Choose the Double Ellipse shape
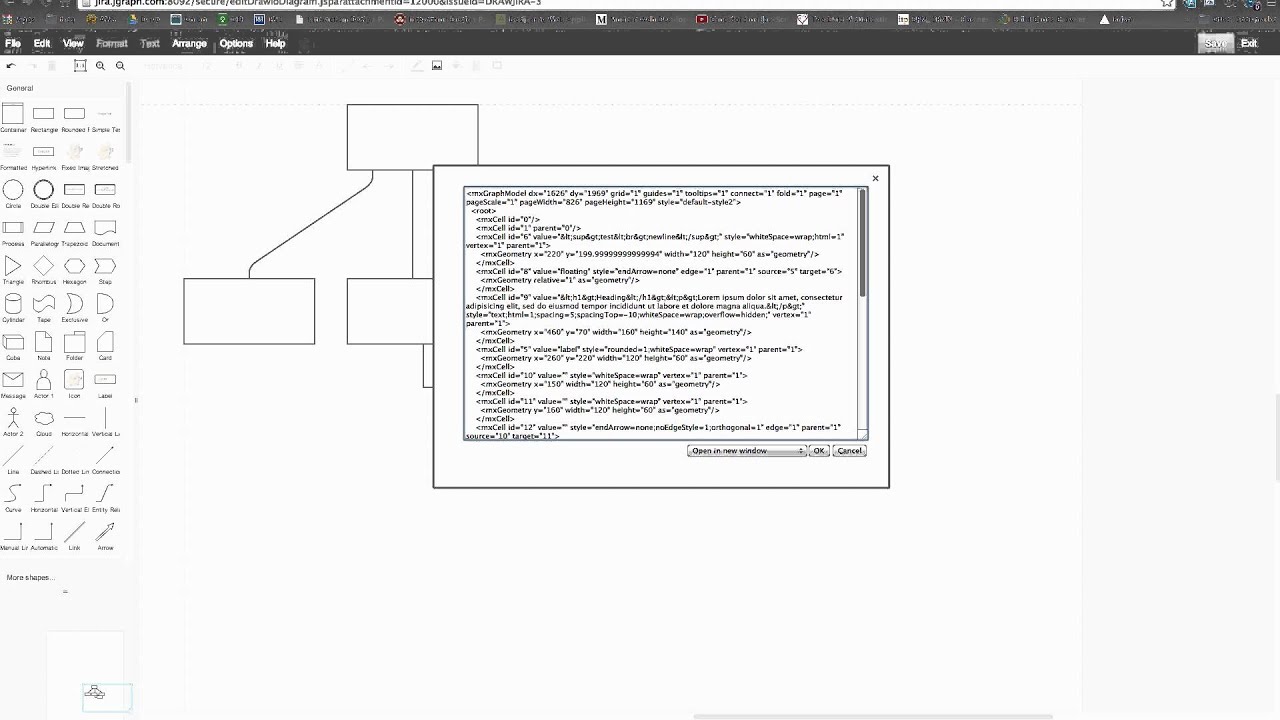The width and height of the screenshot is (1280, 720). [x=43, y=190]
